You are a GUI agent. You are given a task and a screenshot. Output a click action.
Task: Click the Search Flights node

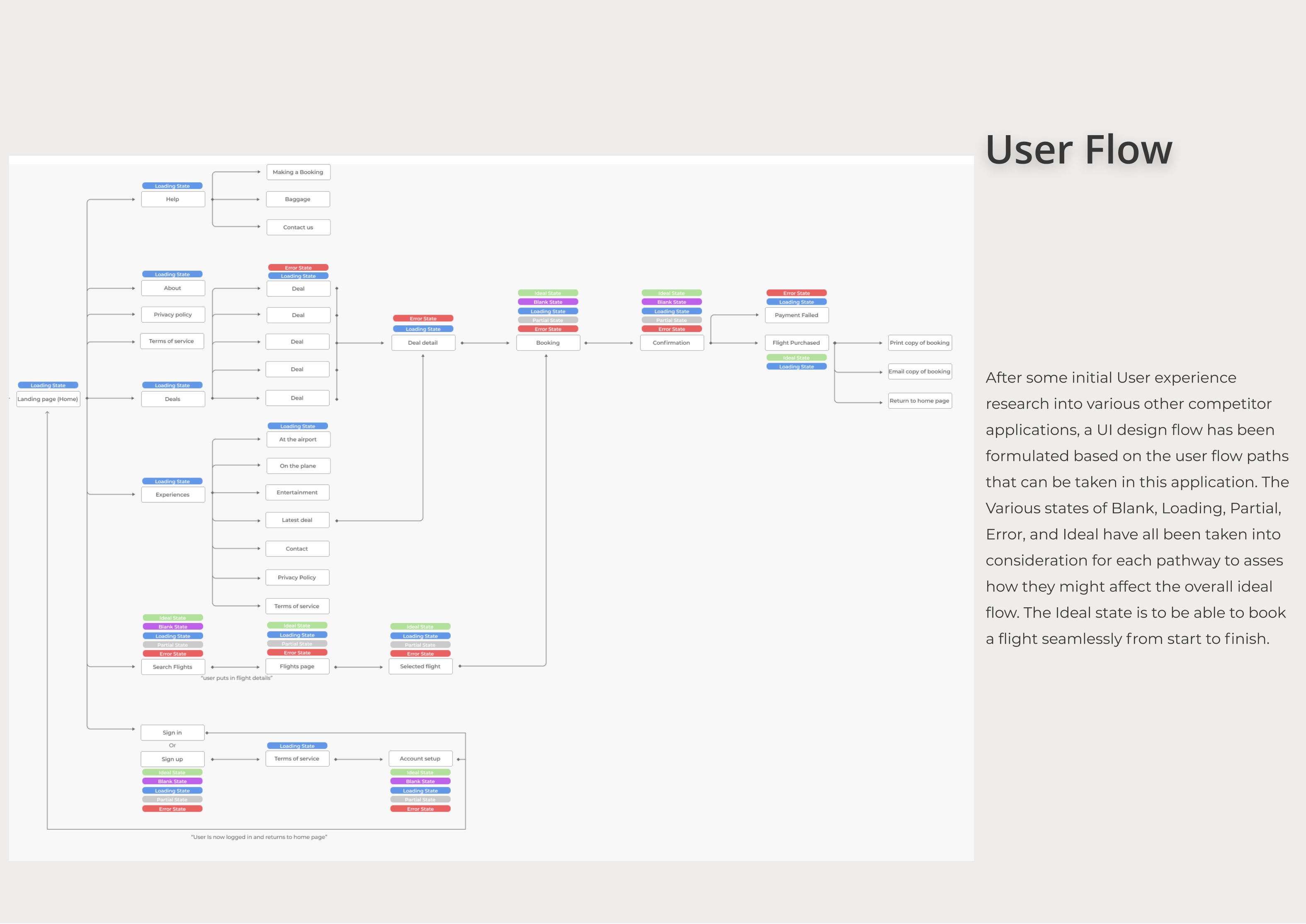click(172, 667)
